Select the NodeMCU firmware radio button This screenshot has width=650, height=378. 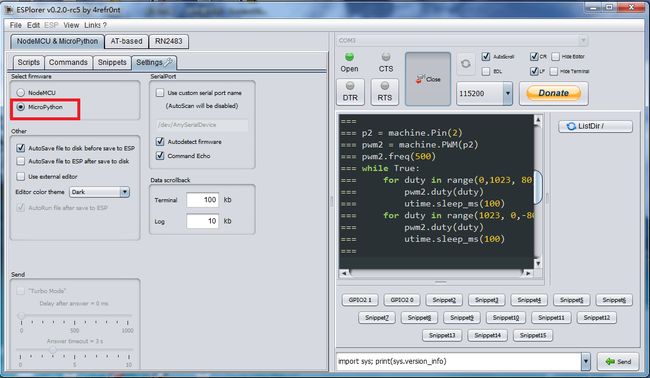(21, 92)
